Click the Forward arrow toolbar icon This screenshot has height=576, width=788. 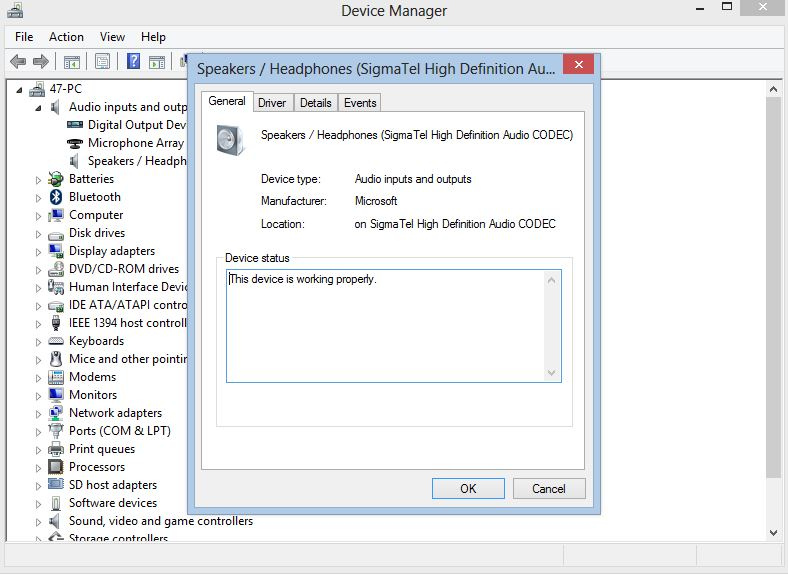pyautogui.click(x=42, y=62)
